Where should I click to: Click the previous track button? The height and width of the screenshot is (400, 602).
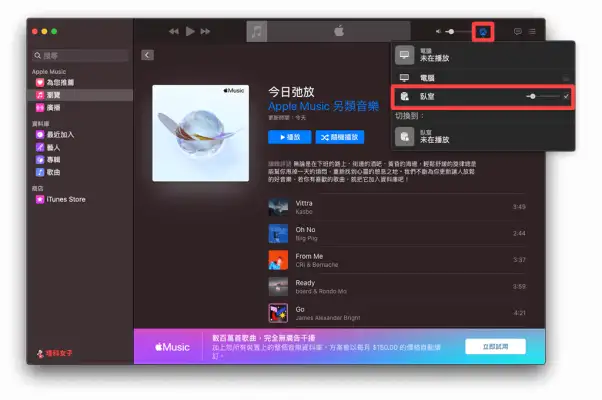pyautogui.click(x=174, y=31)
